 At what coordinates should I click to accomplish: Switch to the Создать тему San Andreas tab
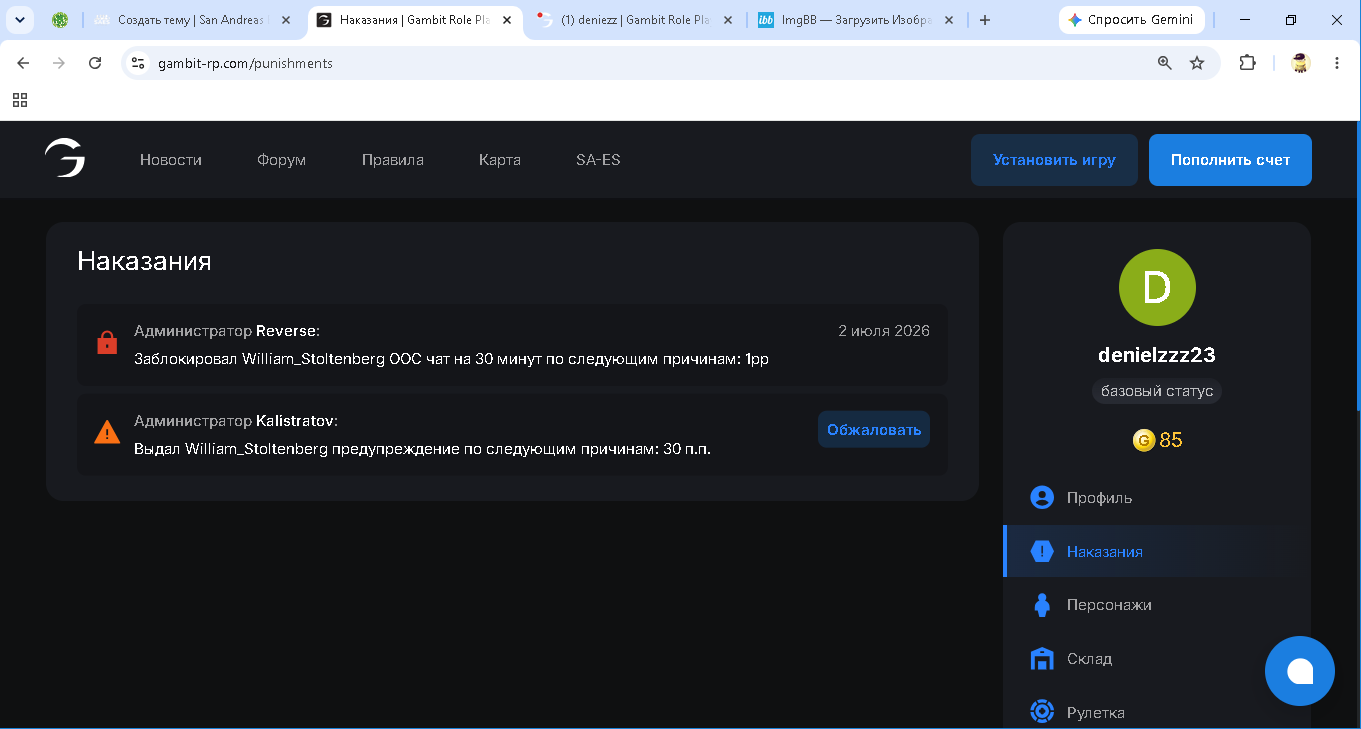[194, 20]
